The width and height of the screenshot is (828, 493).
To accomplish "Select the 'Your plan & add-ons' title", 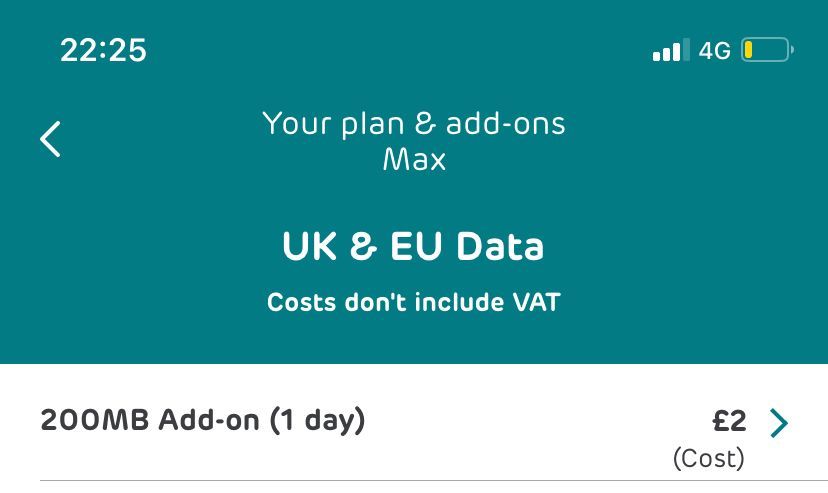I will pyautogui.click(x=414, y=124).
